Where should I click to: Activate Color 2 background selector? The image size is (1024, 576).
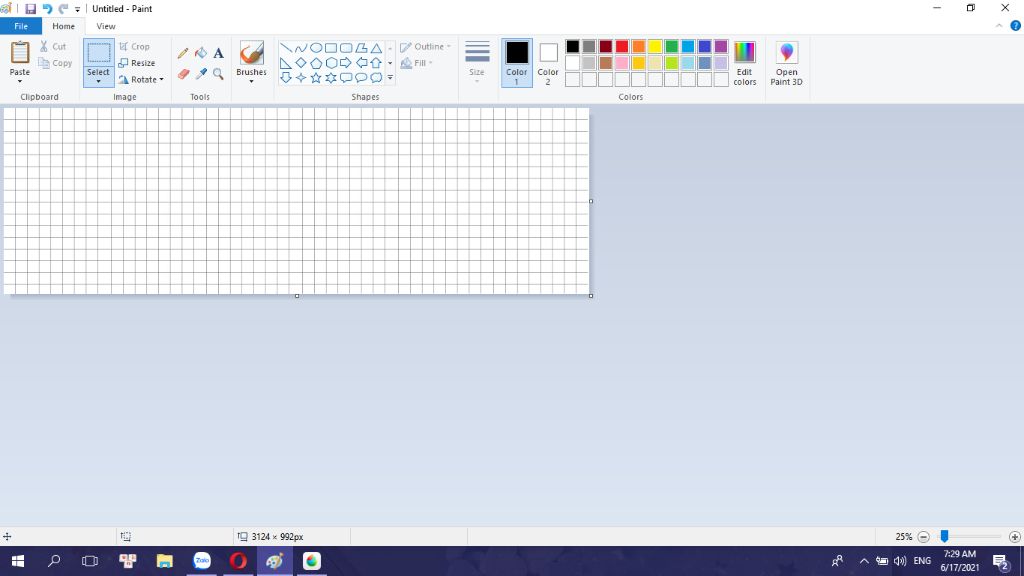click(548, 63)
